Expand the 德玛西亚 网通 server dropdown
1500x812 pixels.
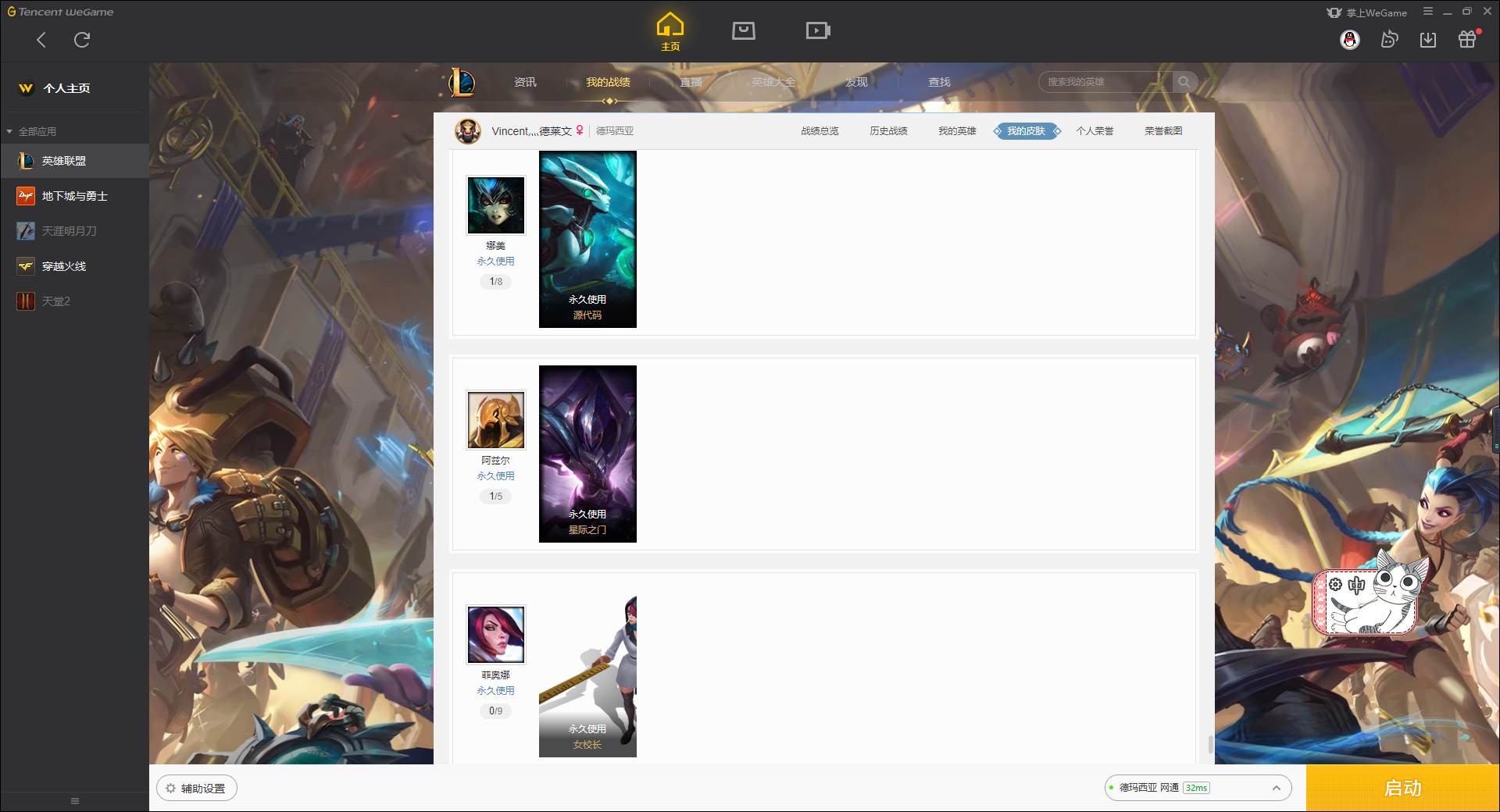(x=1198, y=788)
